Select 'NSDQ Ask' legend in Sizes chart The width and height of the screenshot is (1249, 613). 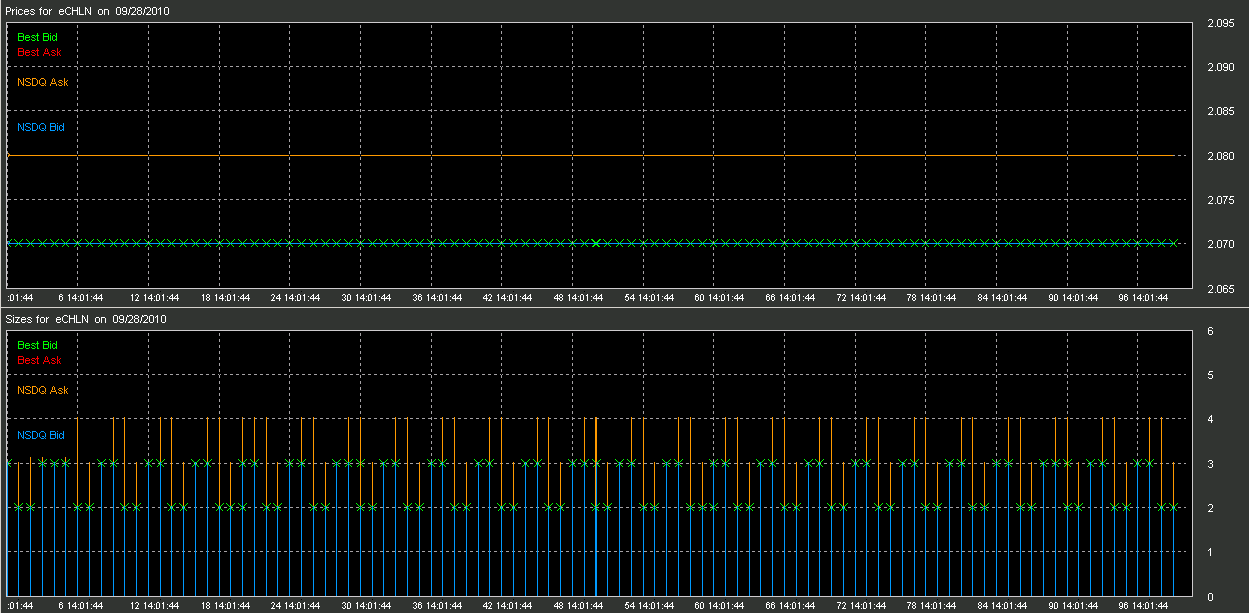(43, 390)
